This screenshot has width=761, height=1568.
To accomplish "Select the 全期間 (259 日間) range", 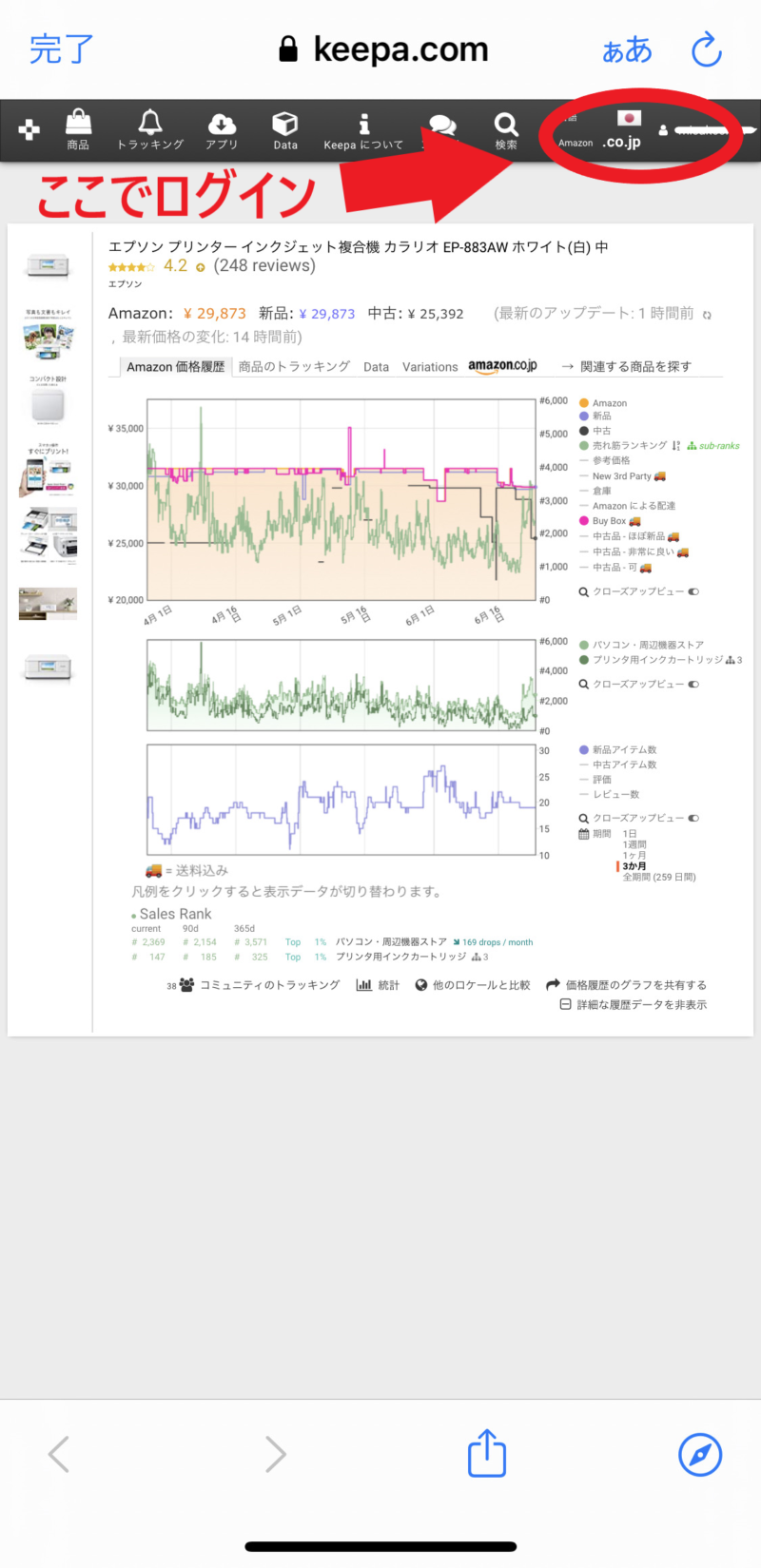I will pos(659,877).
